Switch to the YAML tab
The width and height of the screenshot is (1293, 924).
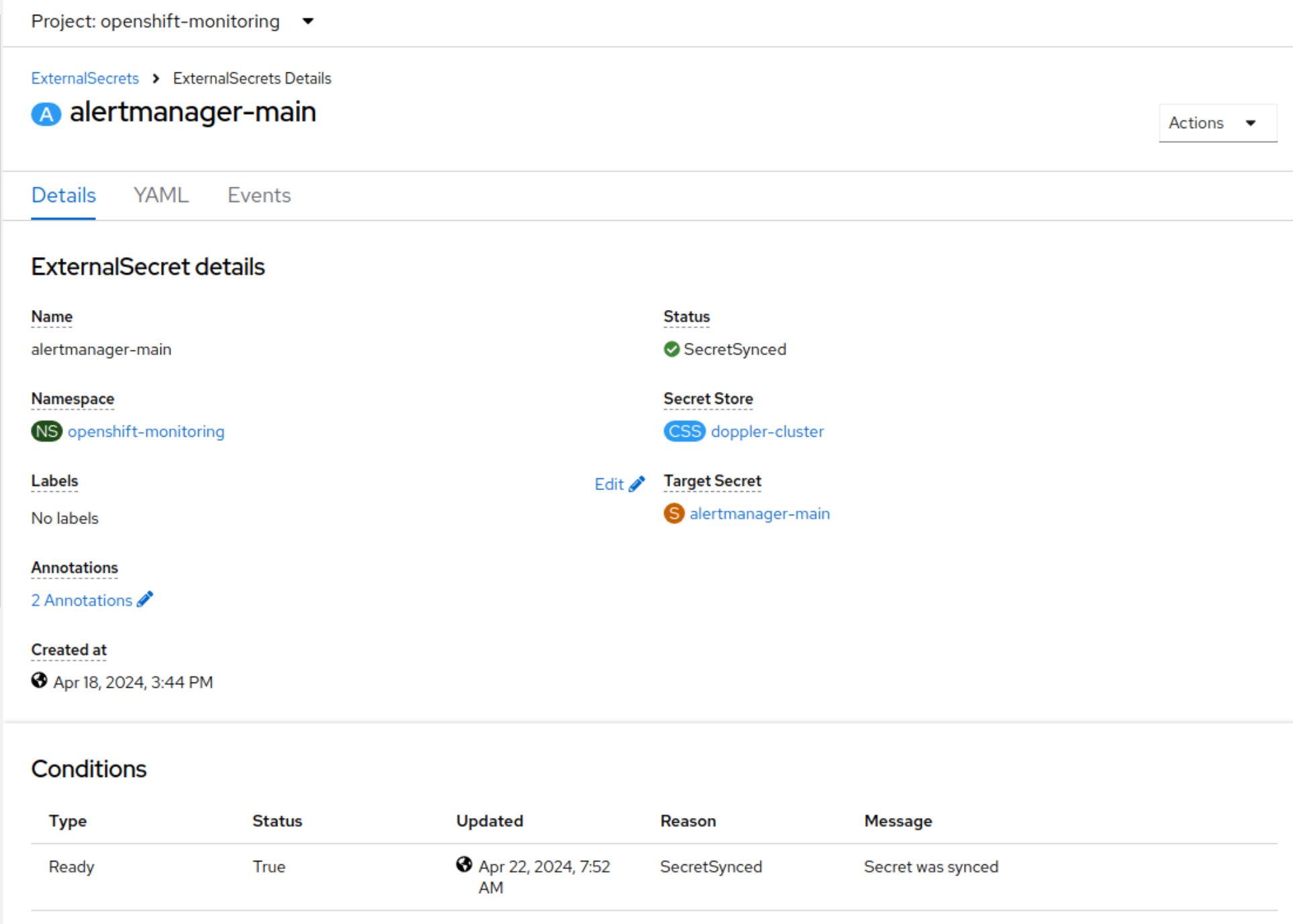[161, 195]
